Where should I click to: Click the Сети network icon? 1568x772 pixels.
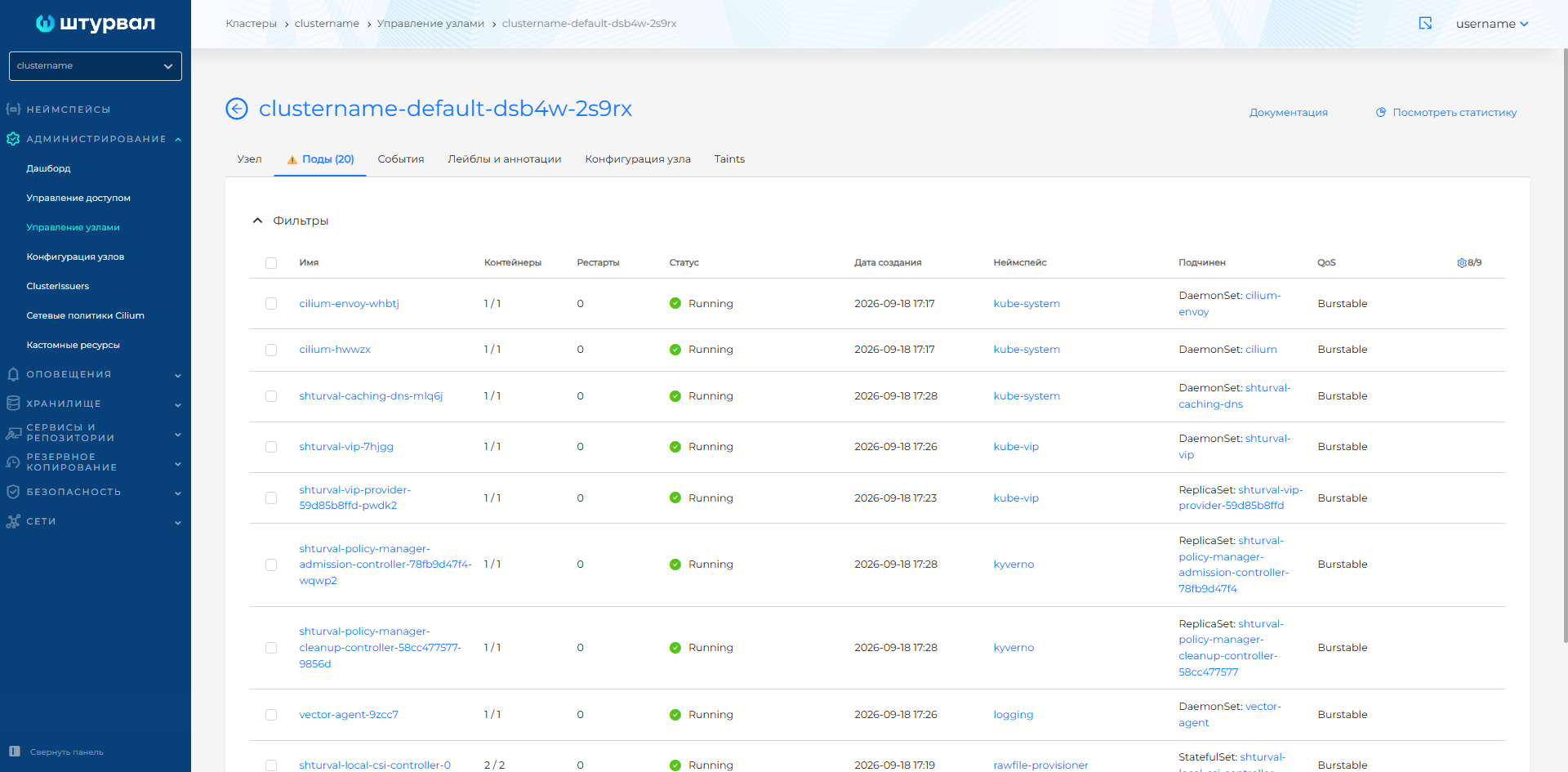tap(13, 521)
